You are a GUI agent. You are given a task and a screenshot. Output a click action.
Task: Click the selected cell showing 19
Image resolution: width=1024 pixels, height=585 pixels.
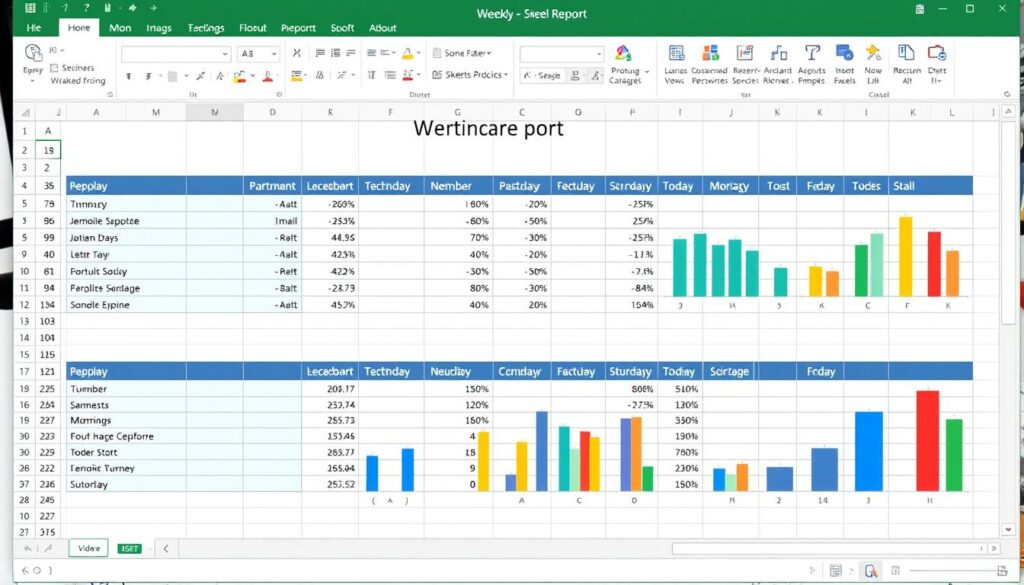pyautogui.click(x=48, y=150)
